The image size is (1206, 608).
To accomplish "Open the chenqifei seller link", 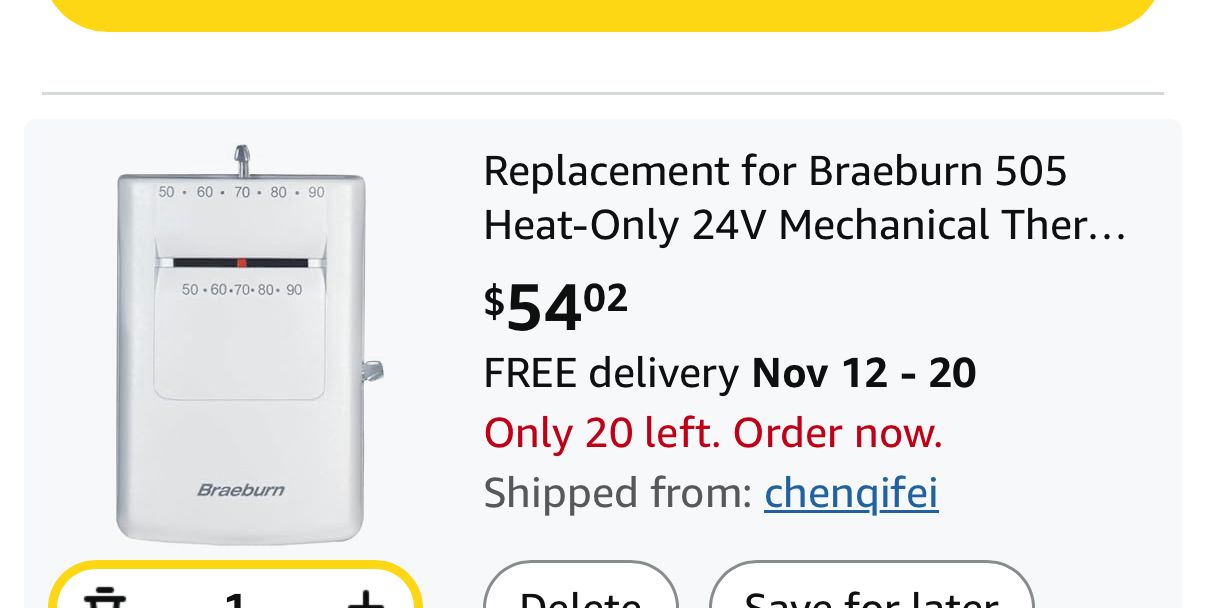I will pyautogui.click(x=851, y=493).
